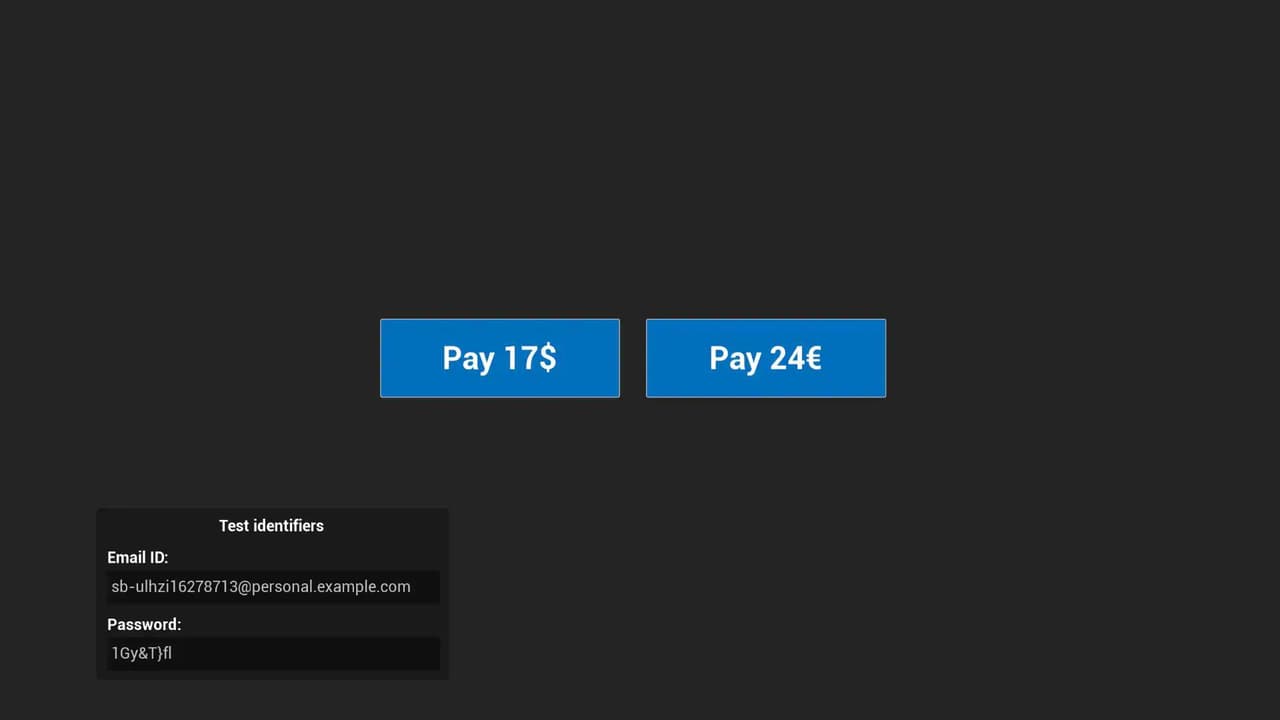Focus the Password field
1280x720 pixels.
[x=273, y=654]
